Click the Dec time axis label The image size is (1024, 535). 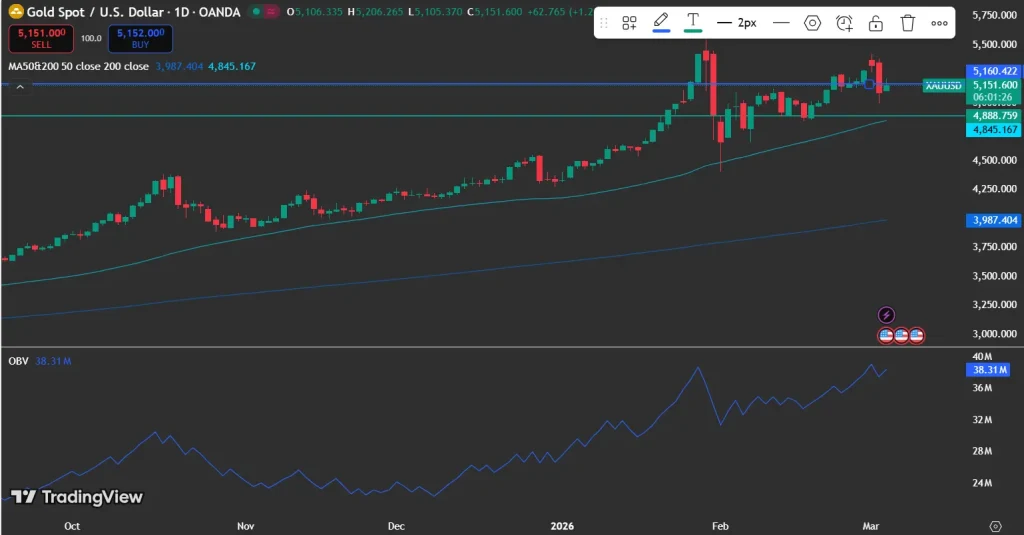[396, 526]
